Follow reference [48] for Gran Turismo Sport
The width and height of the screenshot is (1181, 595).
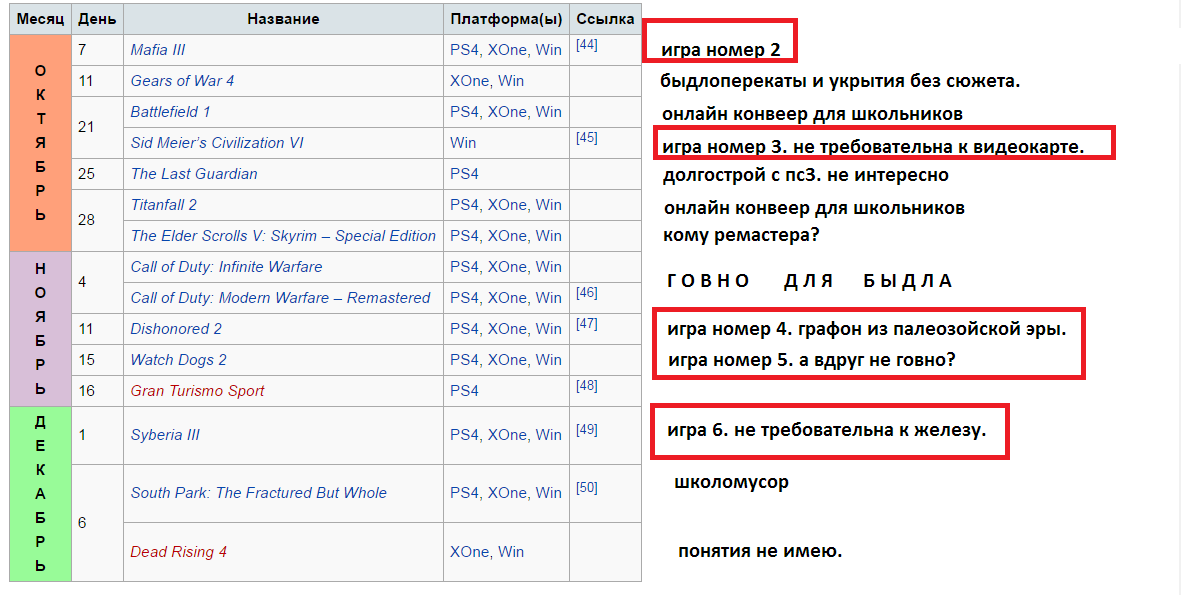[x=587, y=385]
